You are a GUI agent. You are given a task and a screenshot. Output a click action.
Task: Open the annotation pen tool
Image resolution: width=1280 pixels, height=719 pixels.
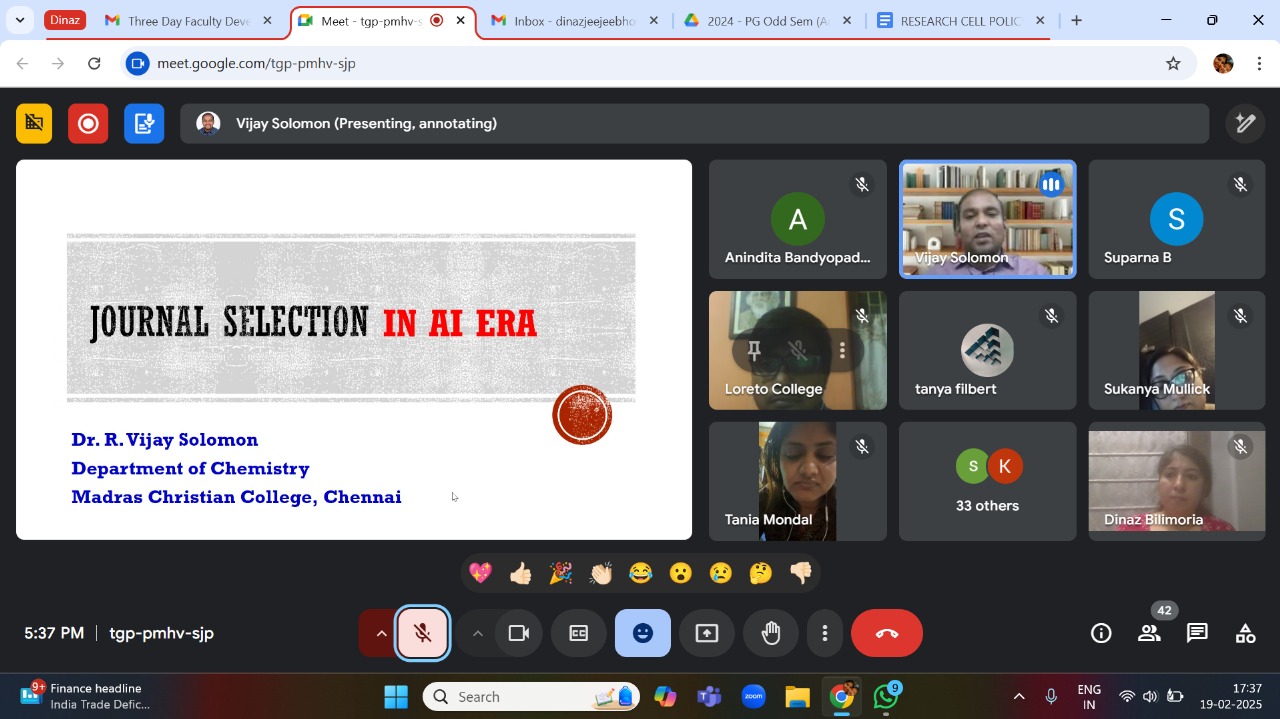click(x=1245, y=123)
